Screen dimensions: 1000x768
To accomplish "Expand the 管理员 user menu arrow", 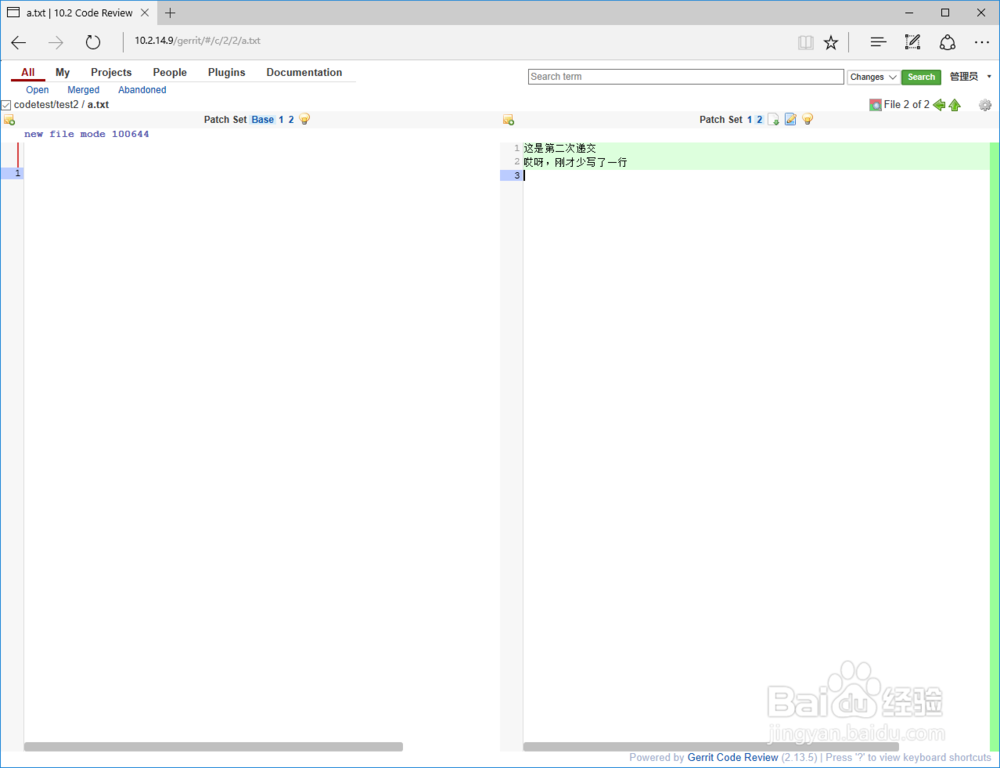I will coord(989,77).
